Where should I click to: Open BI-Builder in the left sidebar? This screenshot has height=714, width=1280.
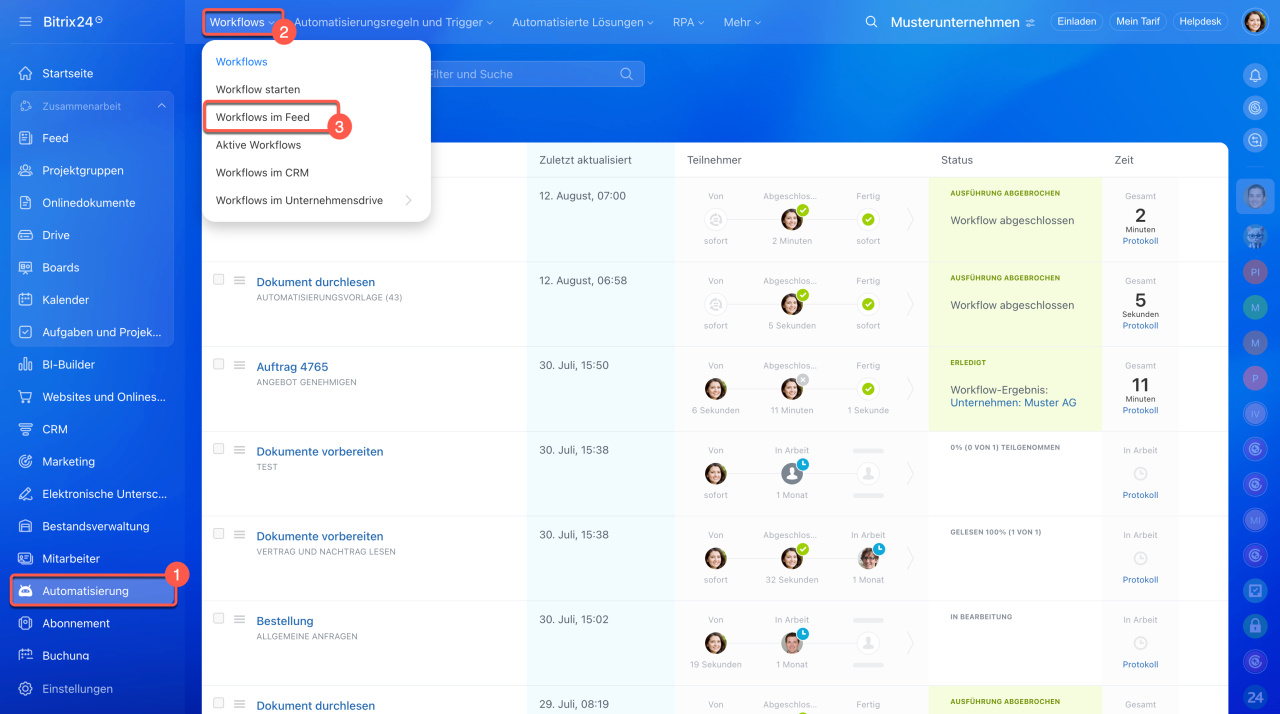pos(68,365)
